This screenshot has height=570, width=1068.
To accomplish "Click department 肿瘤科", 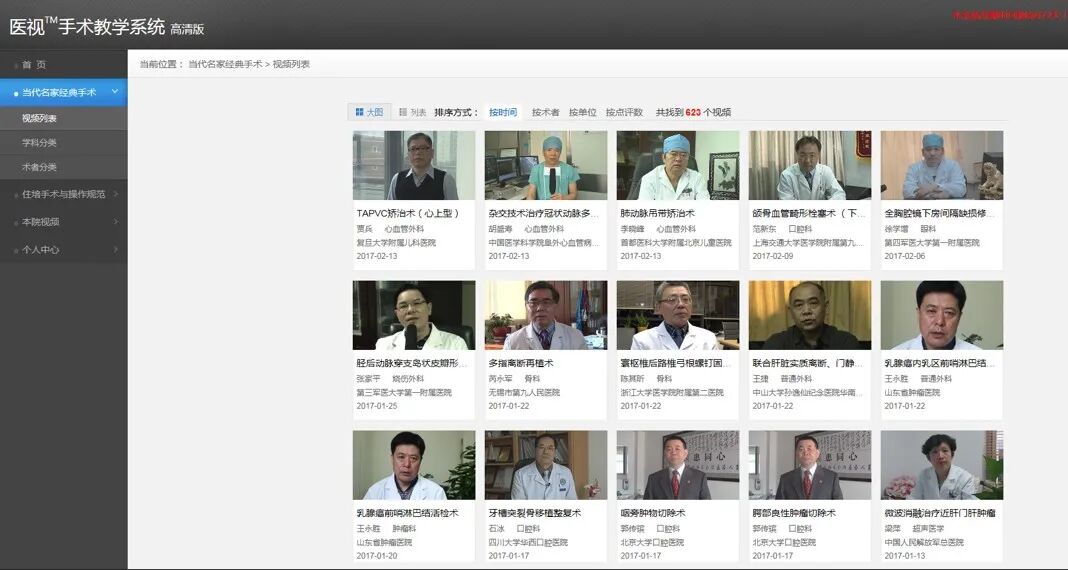I will tap(404, 528).
